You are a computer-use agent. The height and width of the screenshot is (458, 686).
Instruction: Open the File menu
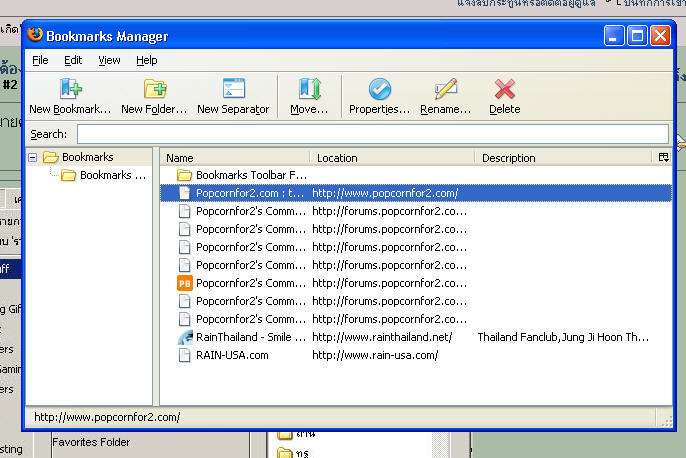pos(40,60)
